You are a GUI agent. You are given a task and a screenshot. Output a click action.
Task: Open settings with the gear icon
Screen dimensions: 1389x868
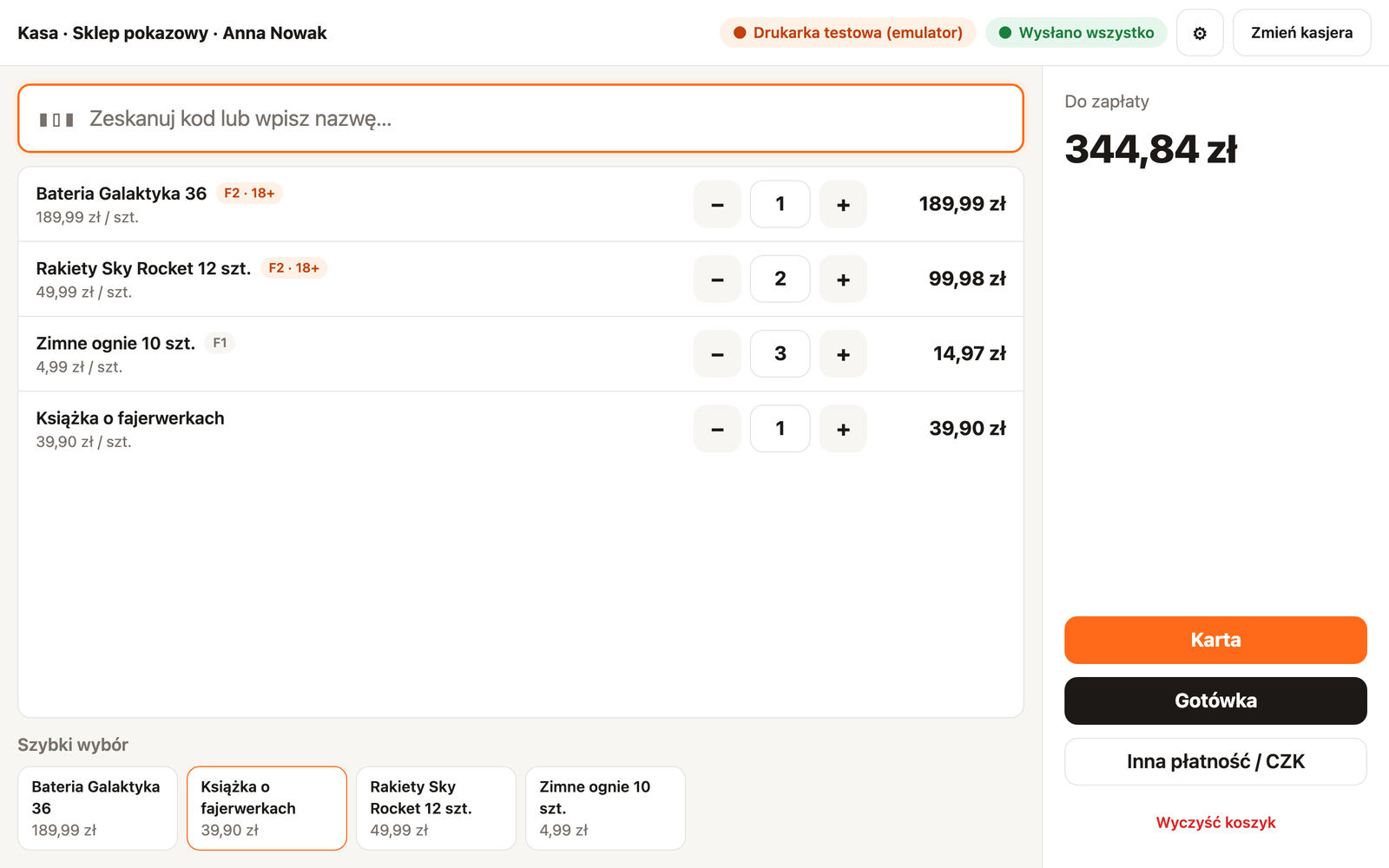click(1200, 33)
